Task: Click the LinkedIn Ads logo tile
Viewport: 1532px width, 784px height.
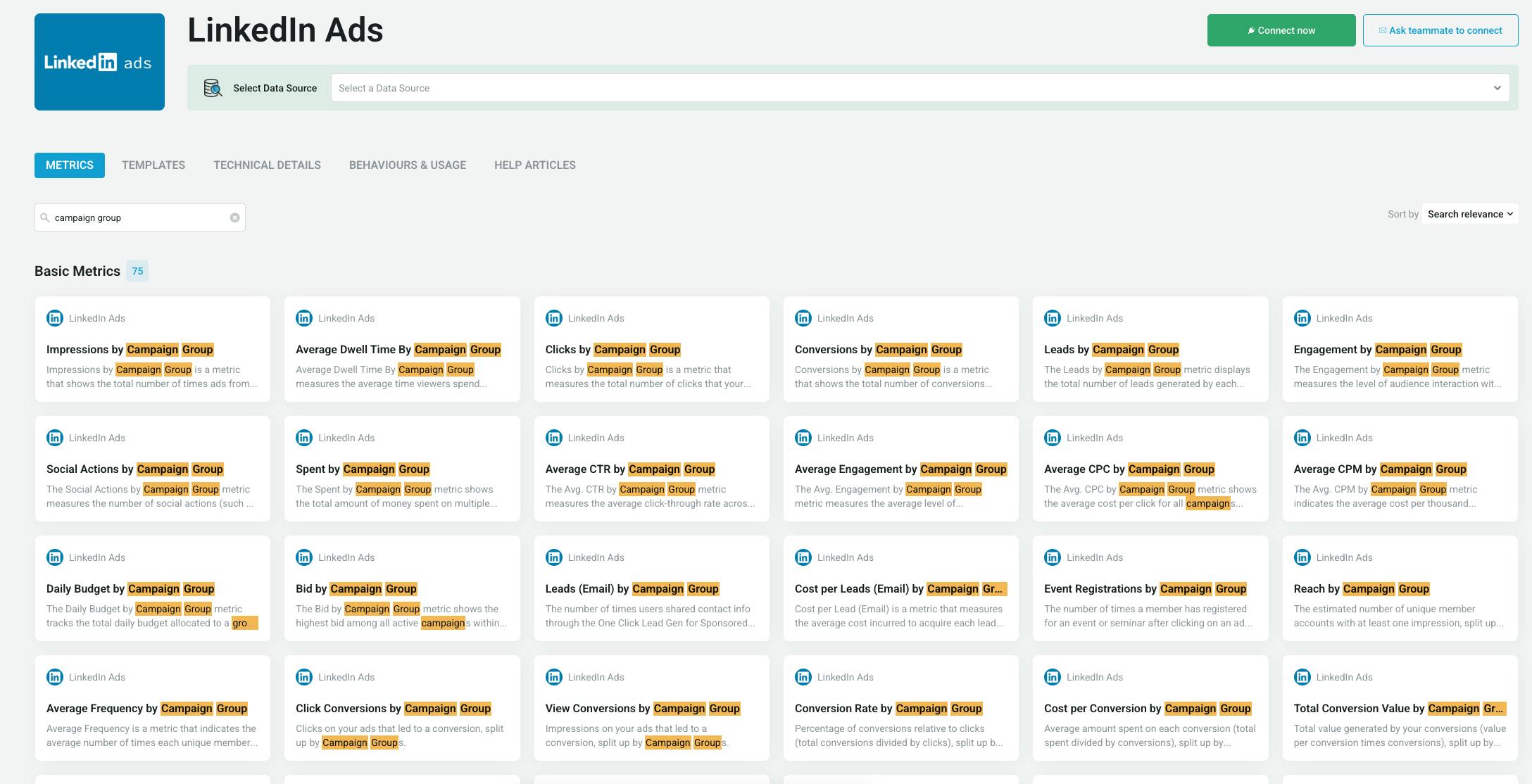Action: 99,62
